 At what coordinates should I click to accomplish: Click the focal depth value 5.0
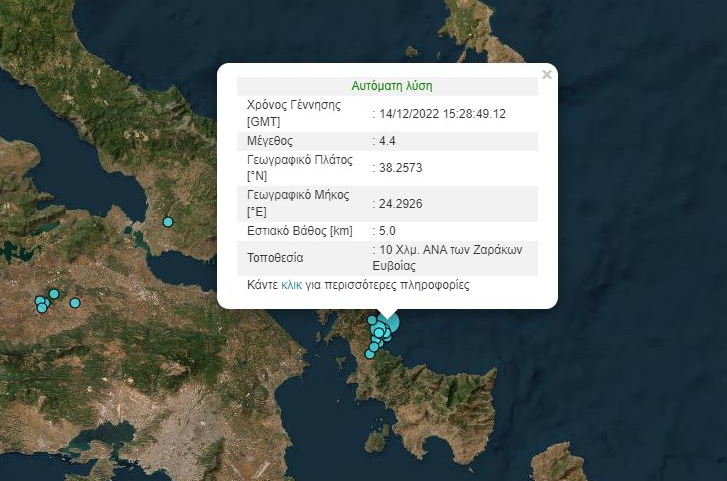point(388,231)
